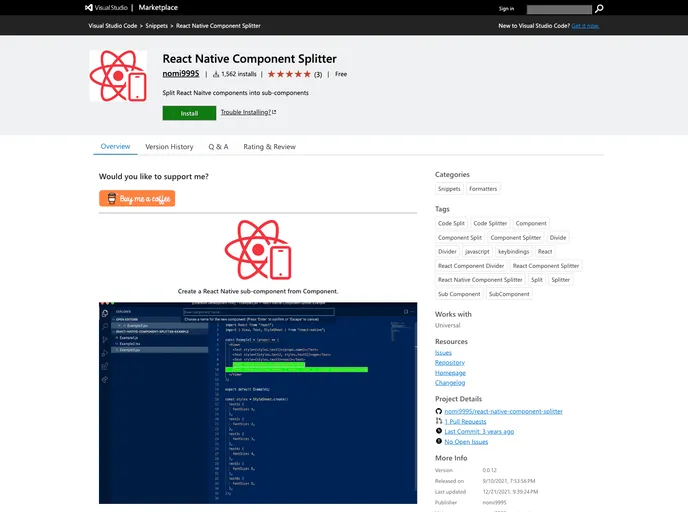
Task: Click the pull request icon in Project Details
Action: pos(438,421)
